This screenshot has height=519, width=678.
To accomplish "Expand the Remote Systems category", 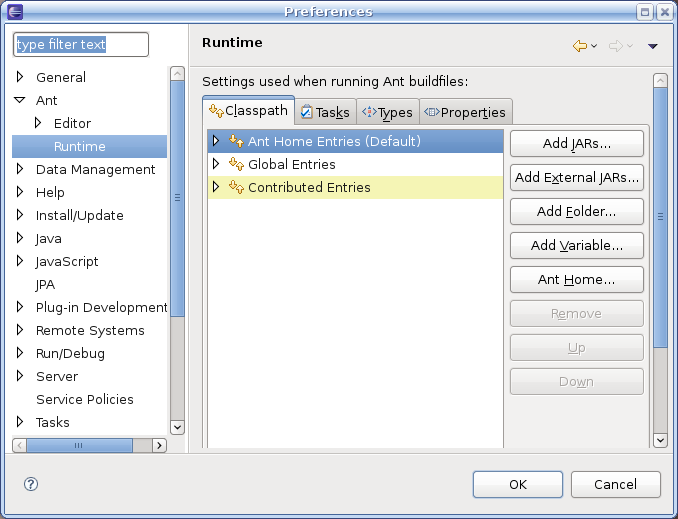I will (19, 330).
